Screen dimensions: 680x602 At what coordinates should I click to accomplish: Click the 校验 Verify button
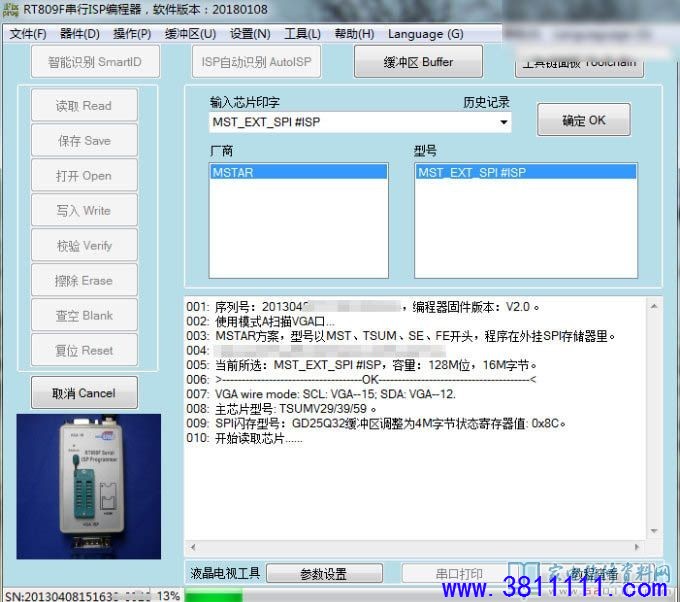(x=84, y=245)
